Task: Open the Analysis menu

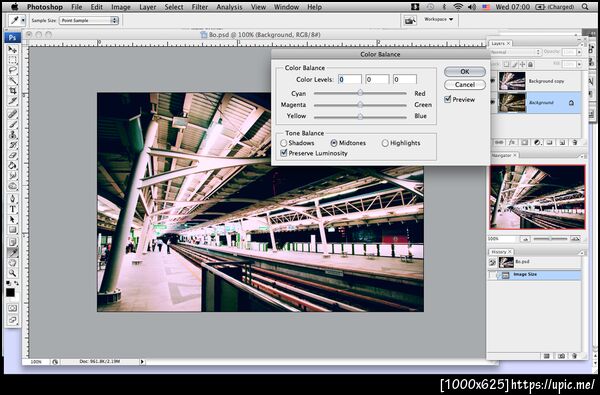Action: tap(229, 7)
